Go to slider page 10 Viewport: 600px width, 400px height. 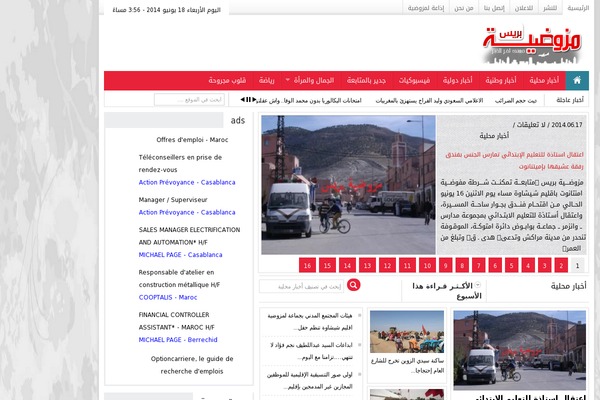coord(427,265)
